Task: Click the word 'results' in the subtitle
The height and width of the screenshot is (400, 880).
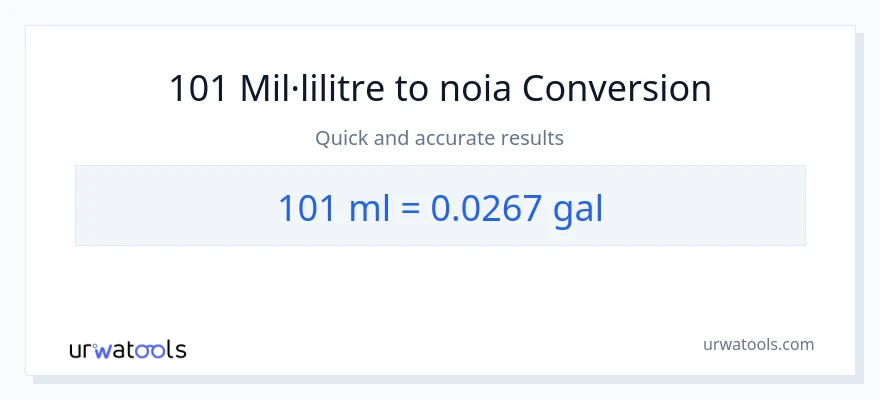Action: (x=533, y=138)
